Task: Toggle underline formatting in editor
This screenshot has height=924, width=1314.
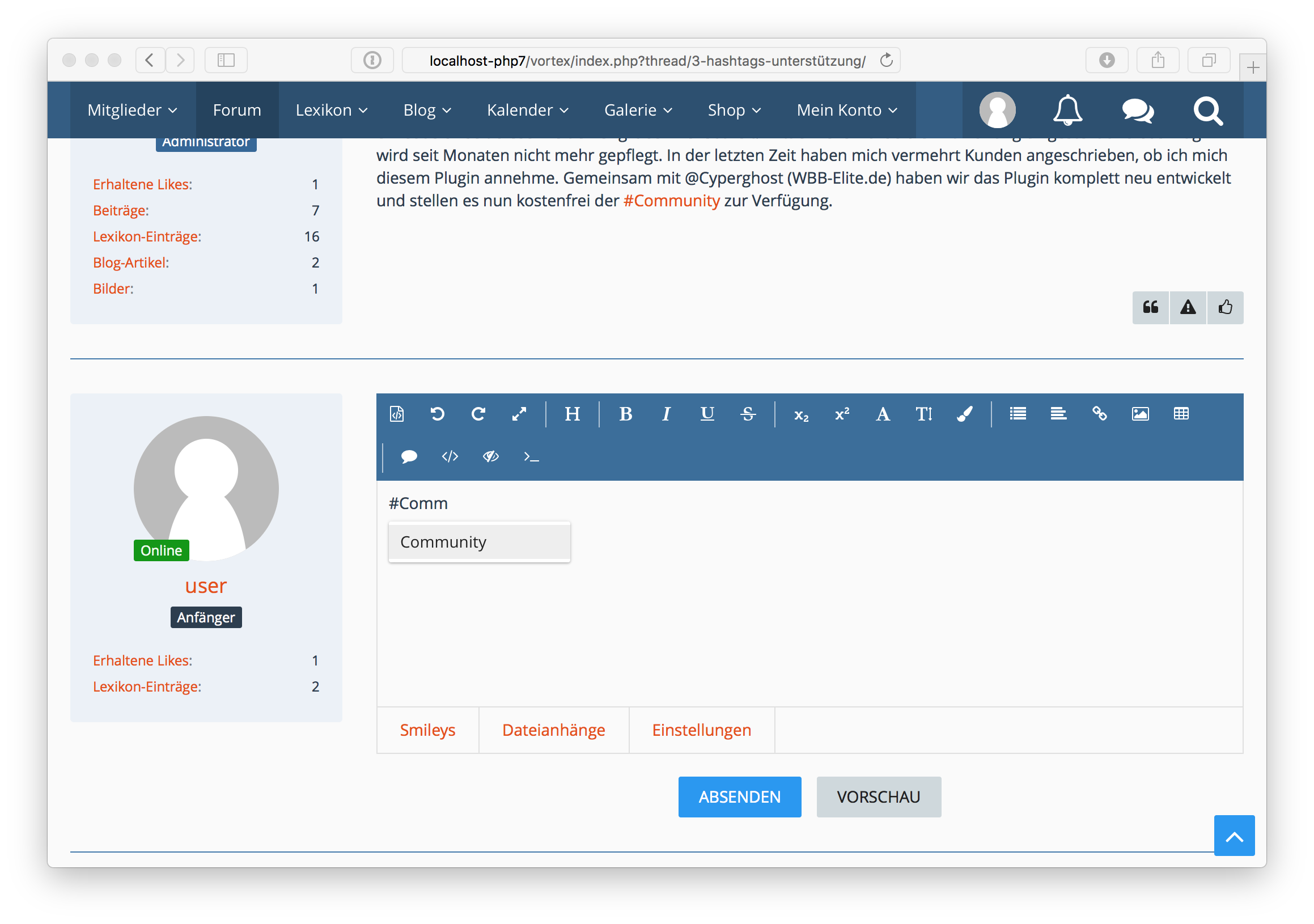Action: (x=707, y=414)
